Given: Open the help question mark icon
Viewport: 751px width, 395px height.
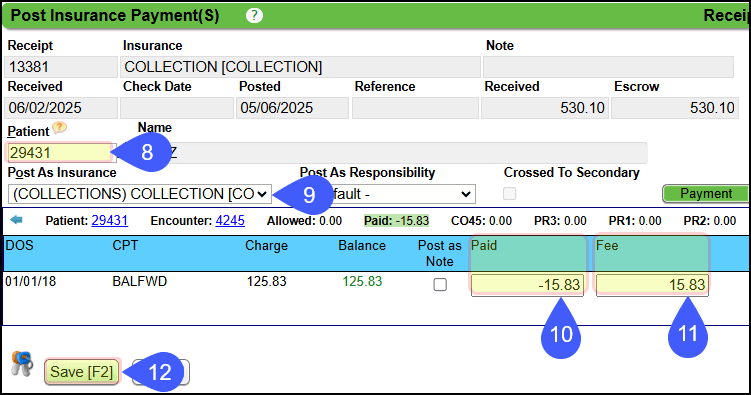Looking at the screenshot, I should click(x=254, y=15).
